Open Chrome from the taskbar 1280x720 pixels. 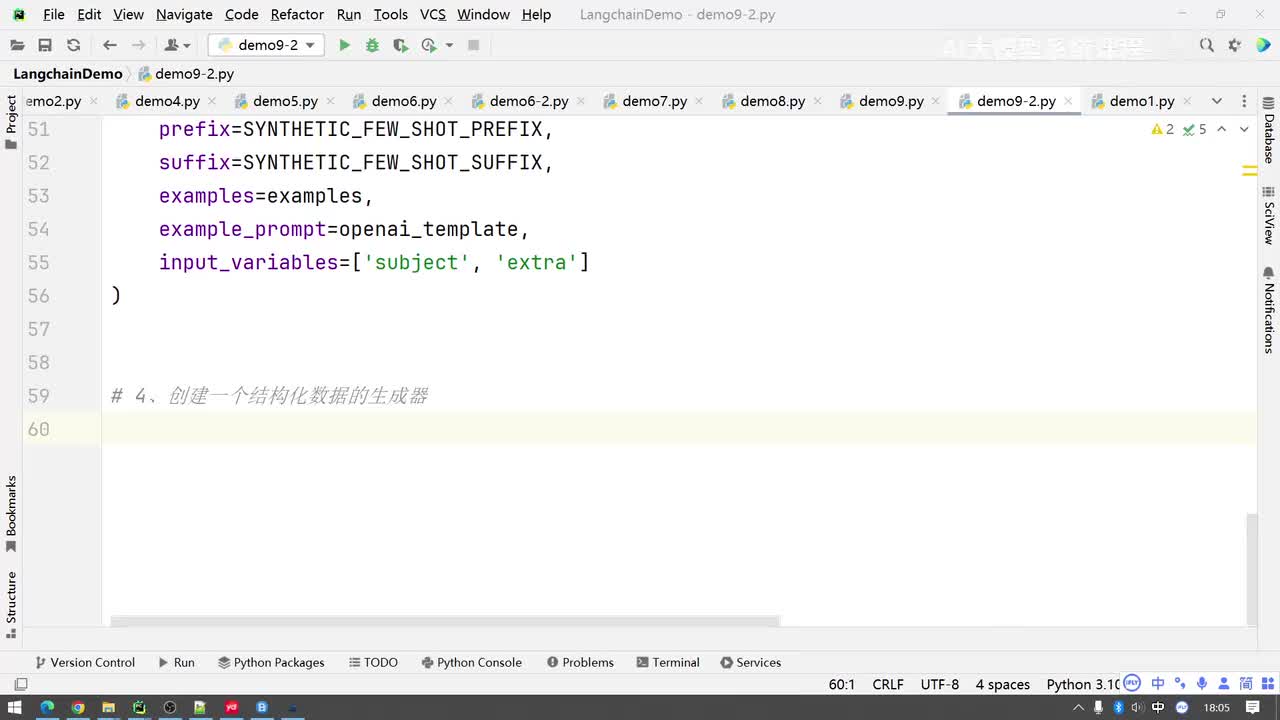click(x=77, y=707)
